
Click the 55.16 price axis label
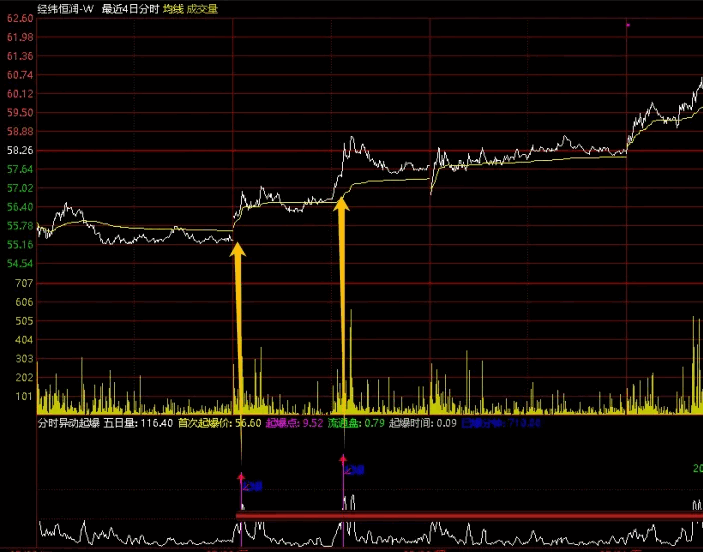pyautogui.click(x=20, y=244)
